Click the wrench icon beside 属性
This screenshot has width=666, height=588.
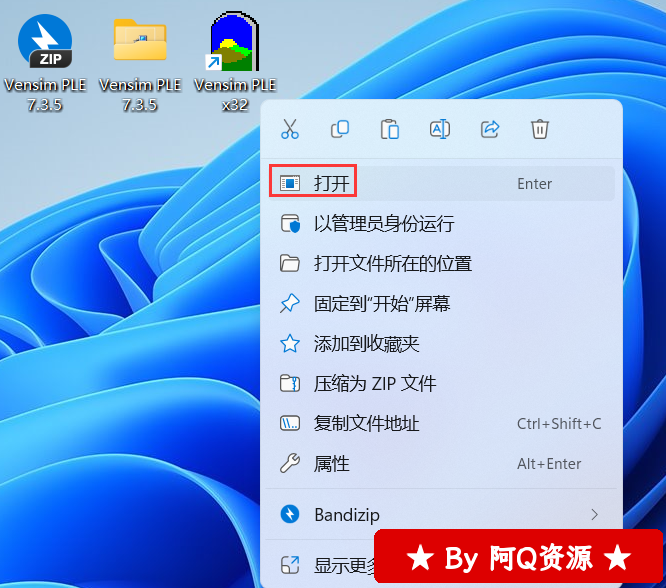point(290,464)
